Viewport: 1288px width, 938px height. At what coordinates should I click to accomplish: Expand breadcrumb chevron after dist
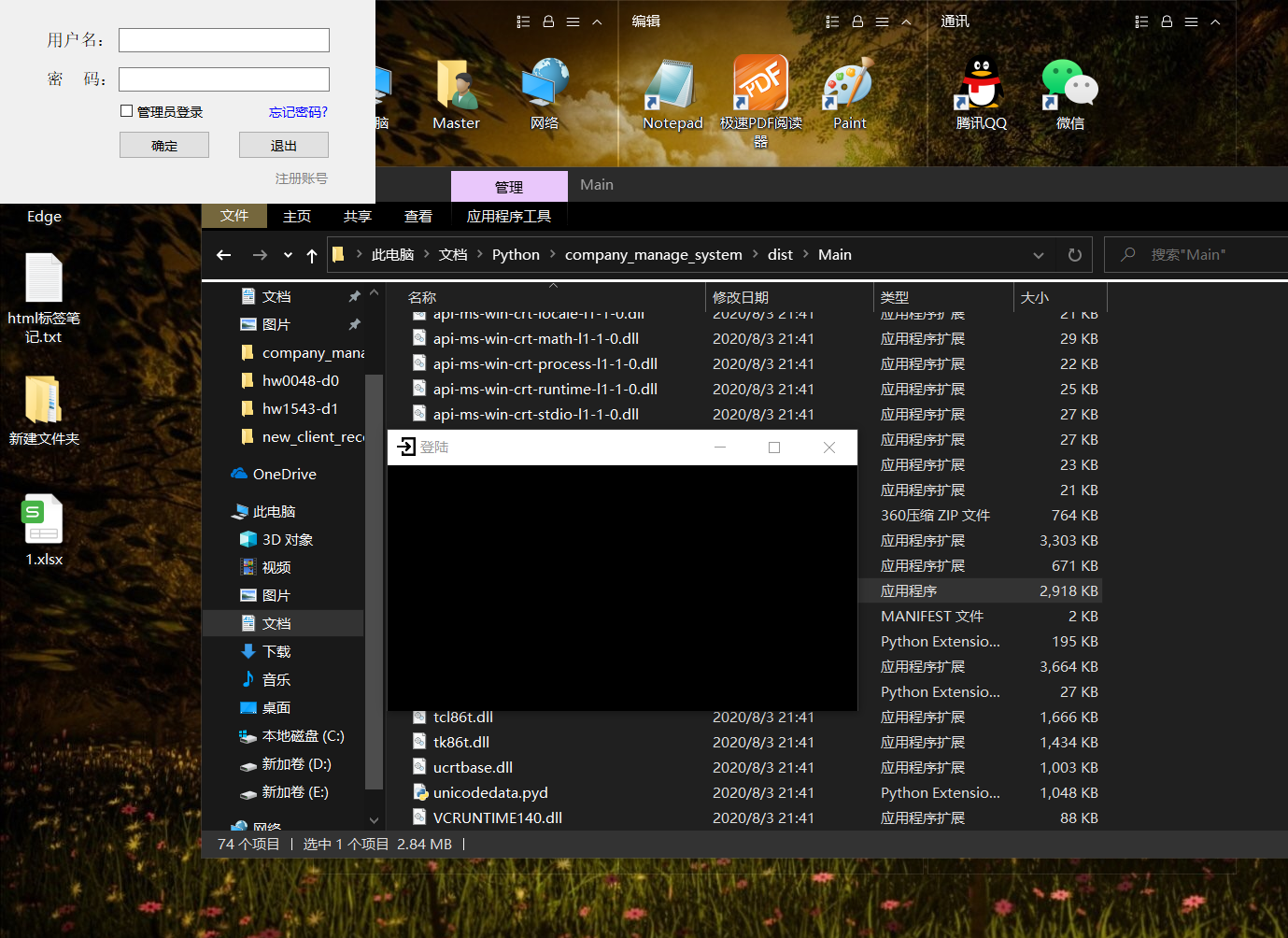coord(805,254)
